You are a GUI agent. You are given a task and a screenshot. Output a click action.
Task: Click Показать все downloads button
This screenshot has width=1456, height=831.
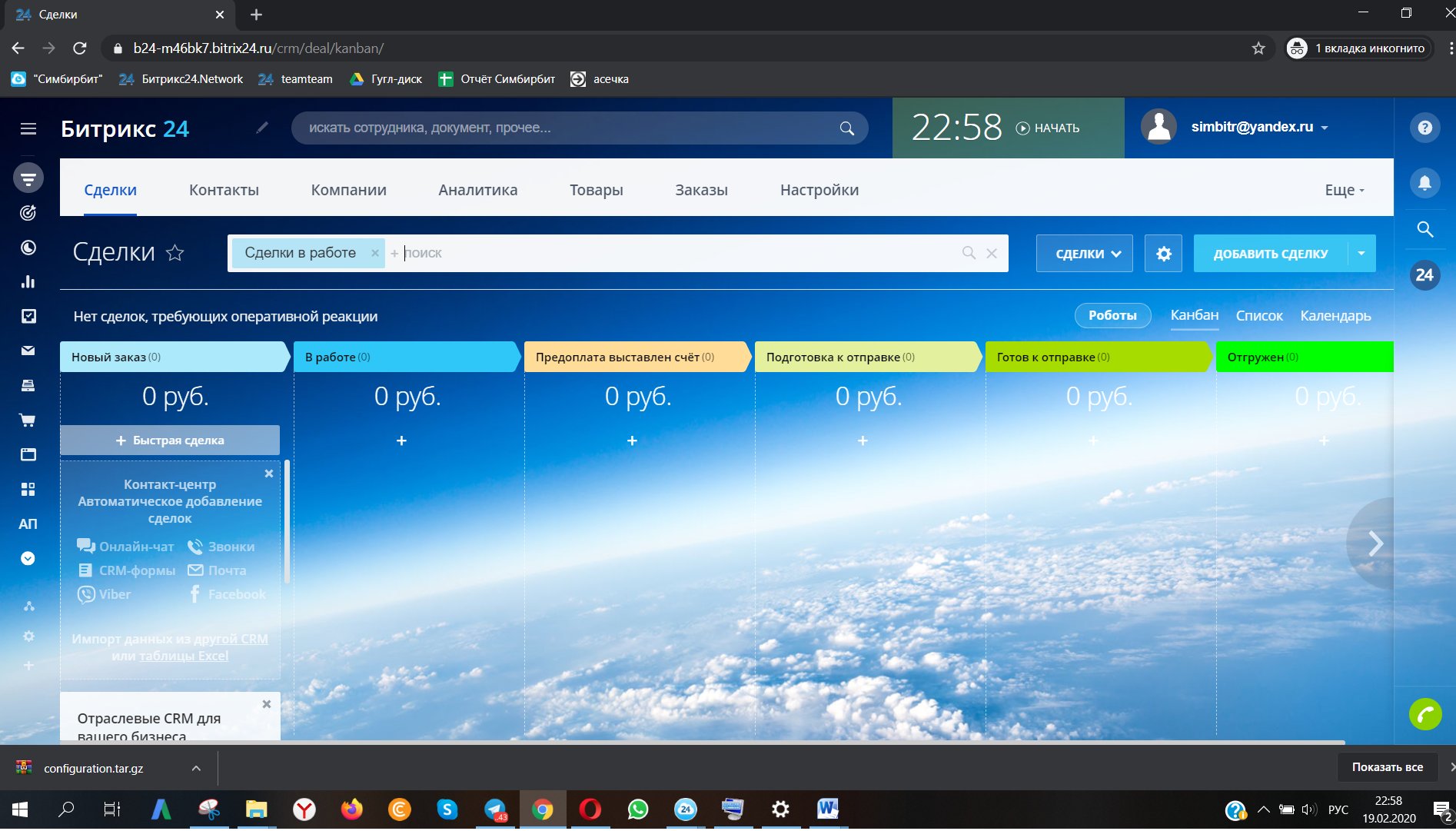1388,767
